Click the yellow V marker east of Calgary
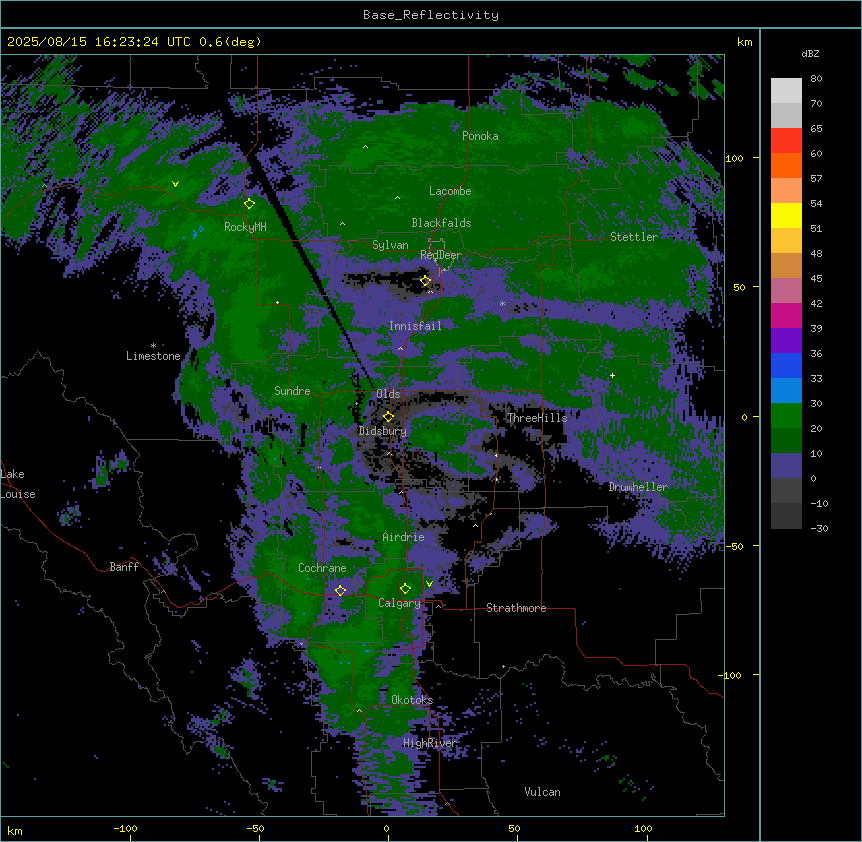The height and width of the screenshot is (842, 862). (429, 584)
